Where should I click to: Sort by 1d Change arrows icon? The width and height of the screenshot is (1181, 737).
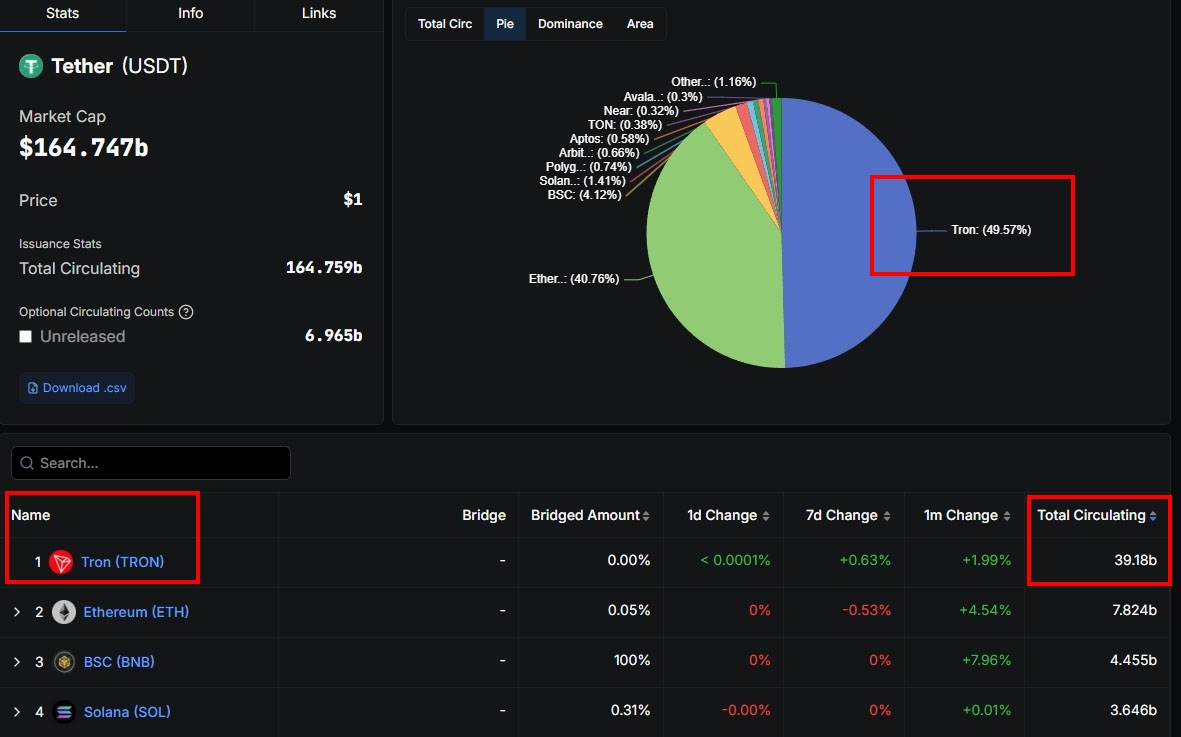click(x=766, y=516)
